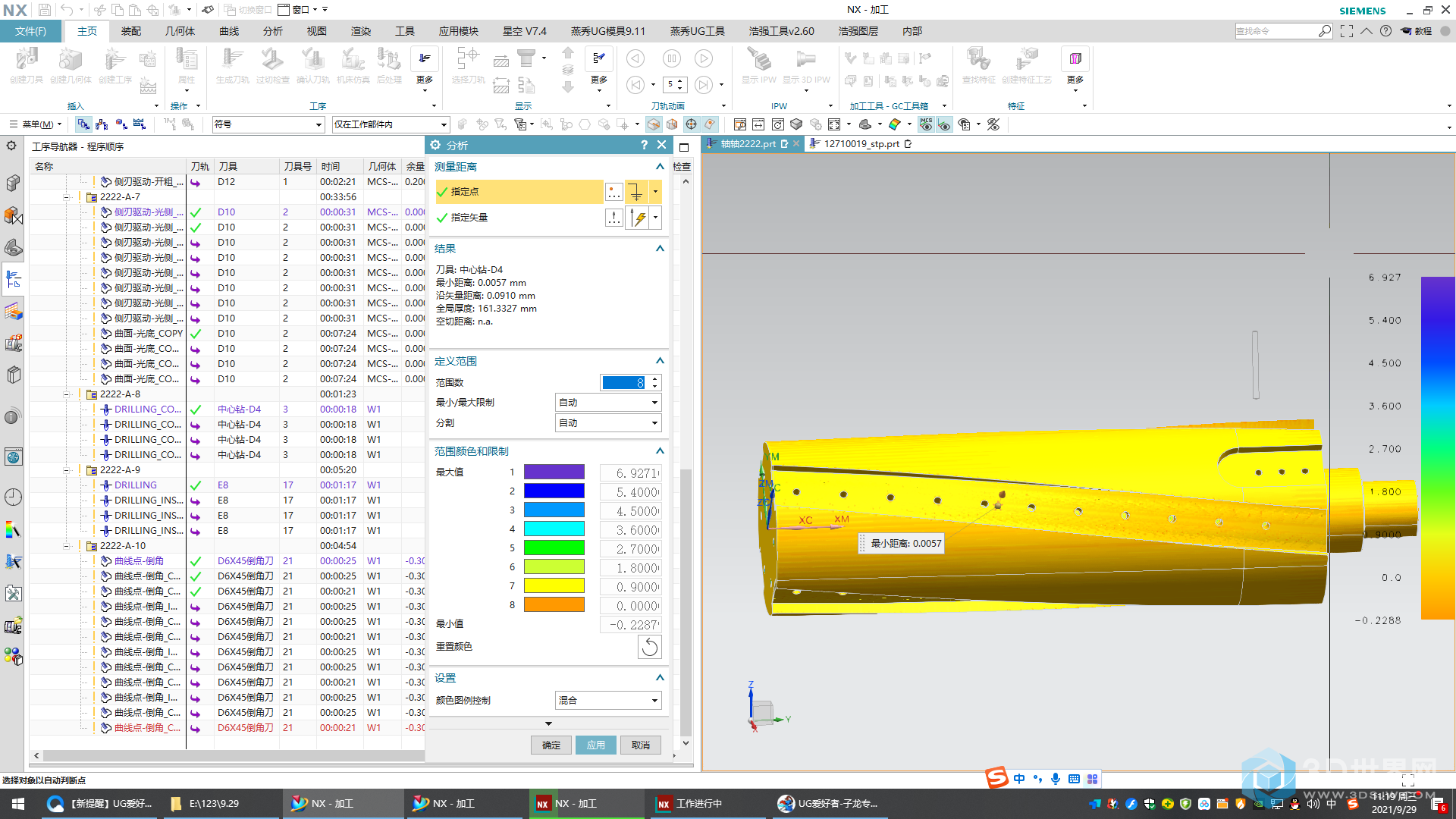Screen dimensions: 1456x819
Task: Click the point dialog icon beside 指定点
Action: [x=614, y=193]
